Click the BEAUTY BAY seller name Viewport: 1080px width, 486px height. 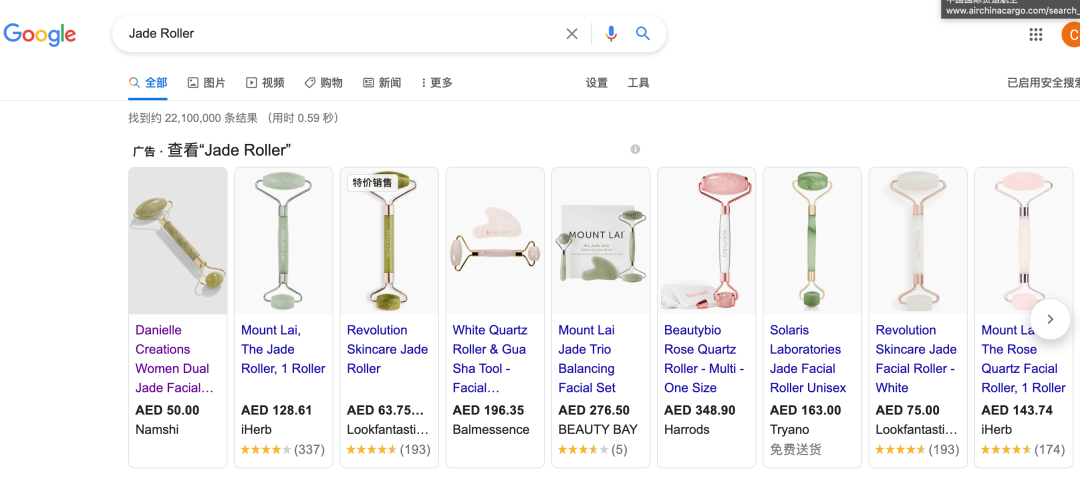[598, 430]
